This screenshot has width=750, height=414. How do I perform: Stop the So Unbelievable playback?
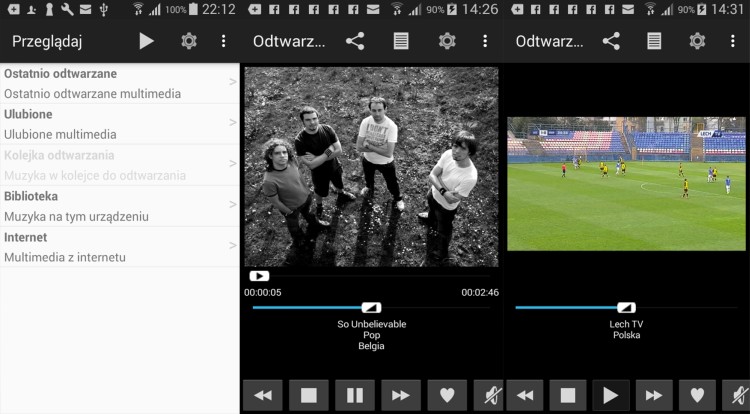pyautogui.click(x=308, y=395)
